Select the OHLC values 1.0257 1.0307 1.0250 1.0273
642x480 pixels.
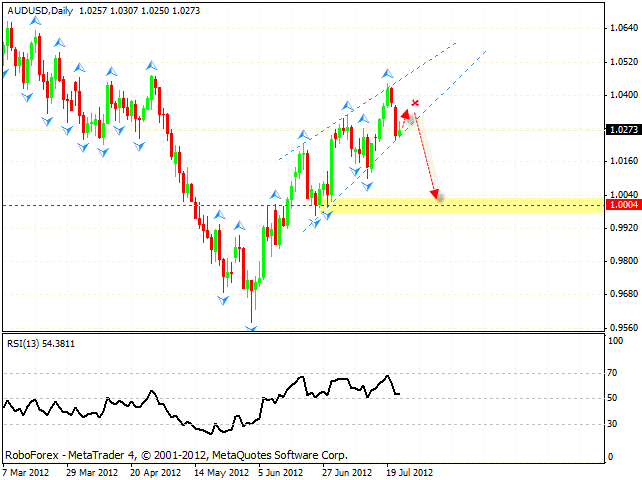point(139,11)
